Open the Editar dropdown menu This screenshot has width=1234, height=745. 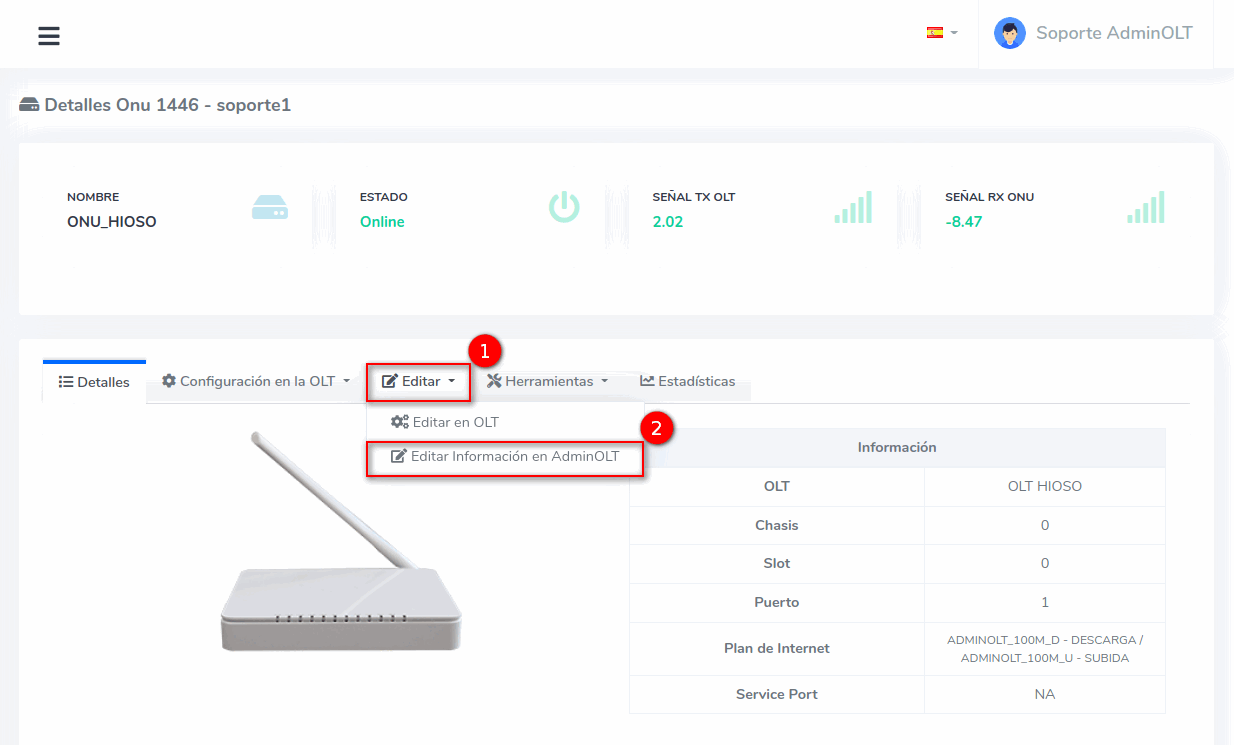[x=419, y=381]
